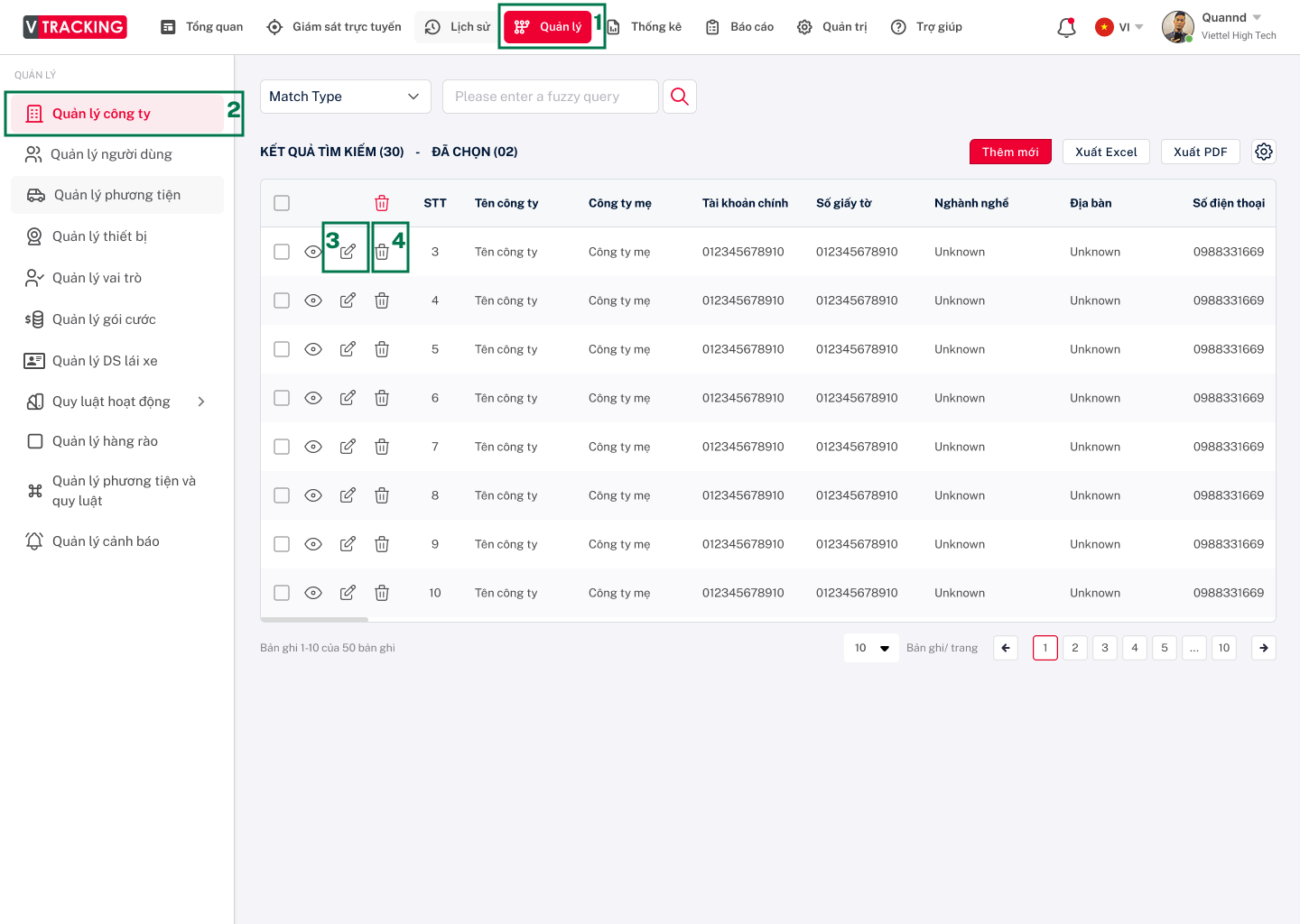The height and width of the screenshot is (924, 1300).
Task: View details of row 9 via eye icon
Action: point(313,544)
